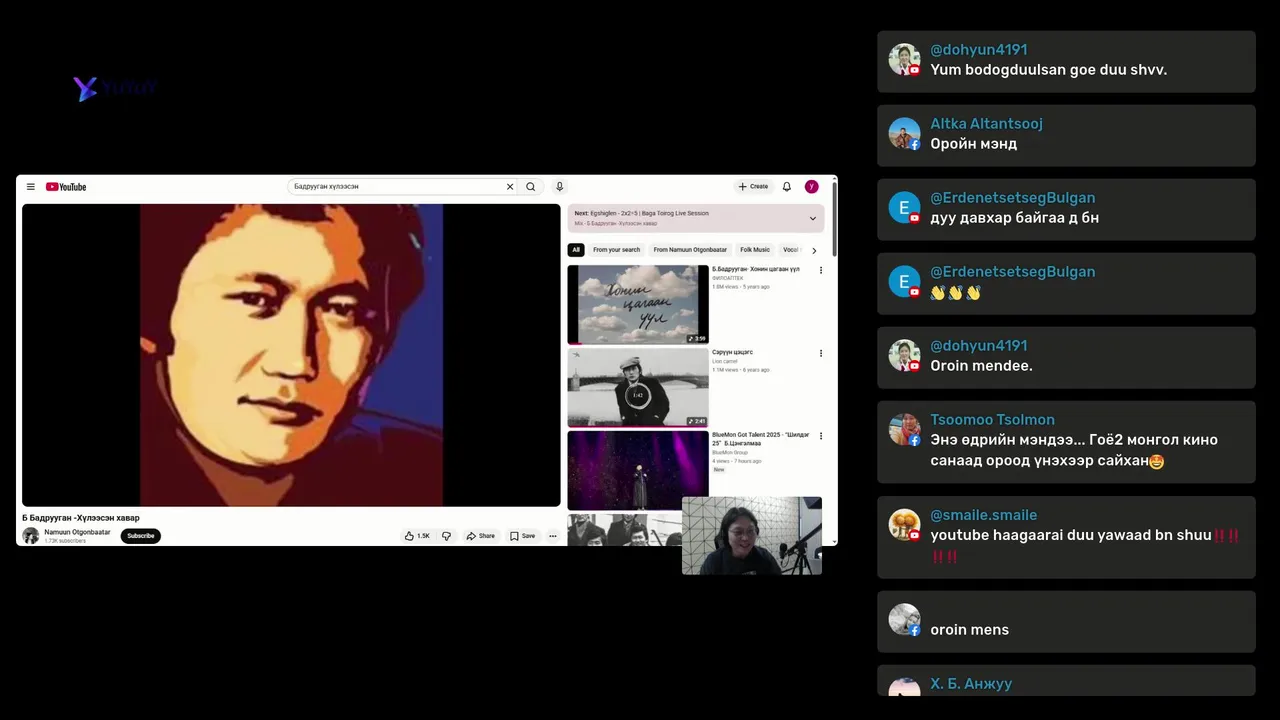
Task: Open options for Сэрүүн цэцэгс video
Action: (821, 353)
